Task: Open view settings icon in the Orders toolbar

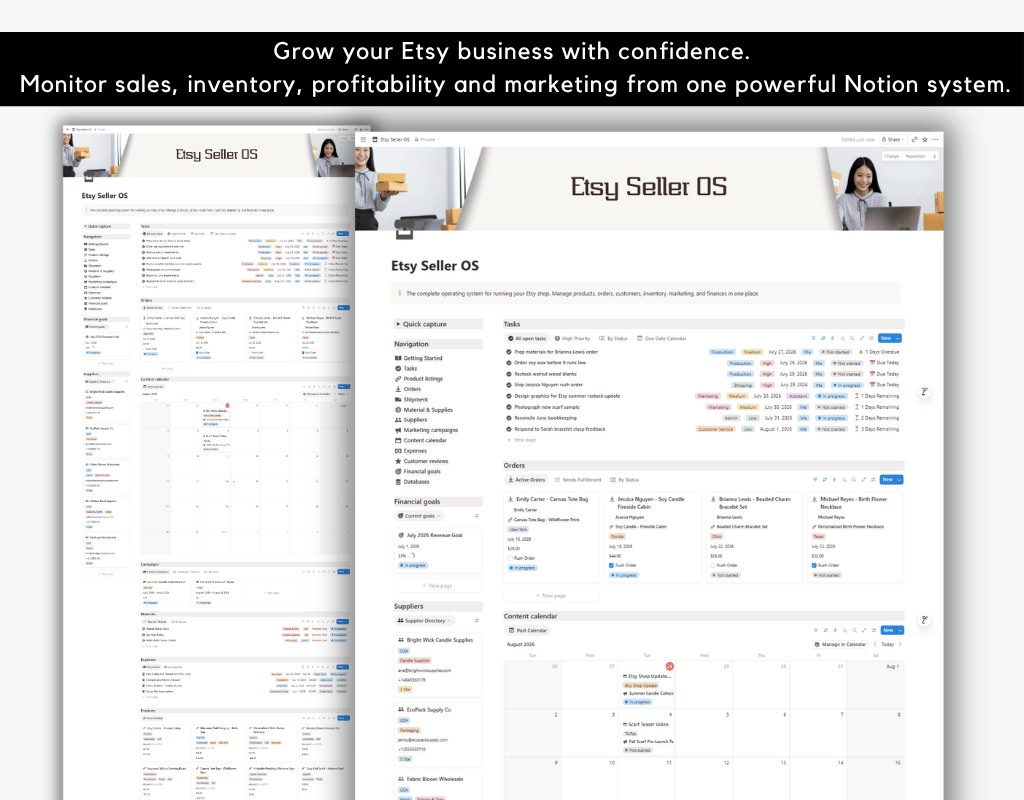Action: (872, 479)
